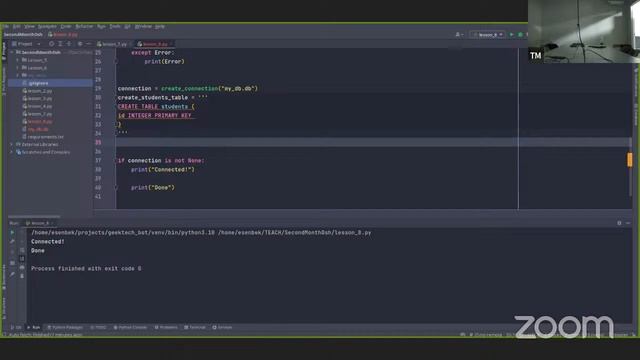The height and width of the screenshot is (360, 640).
Task: Open lesson_3.py in project tree
Action: coord(40,98)
